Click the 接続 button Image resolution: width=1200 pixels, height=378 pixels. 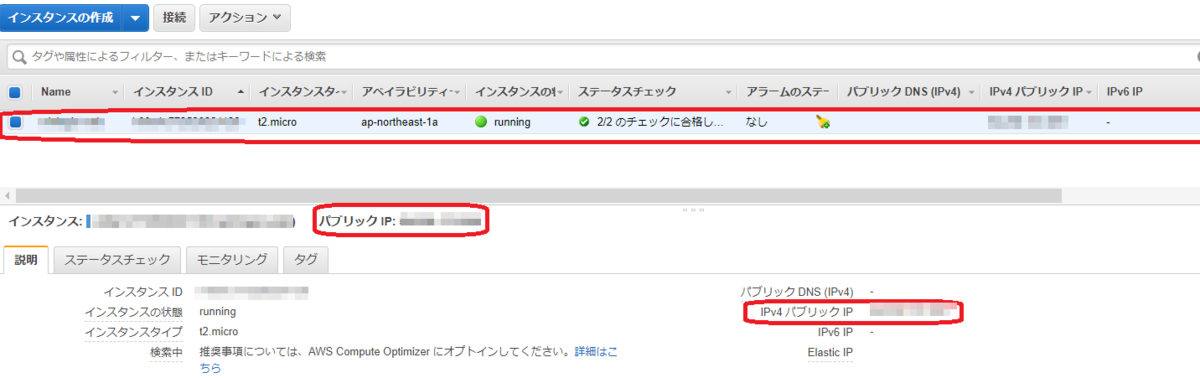pyautogui.click(x=174, y=17)
